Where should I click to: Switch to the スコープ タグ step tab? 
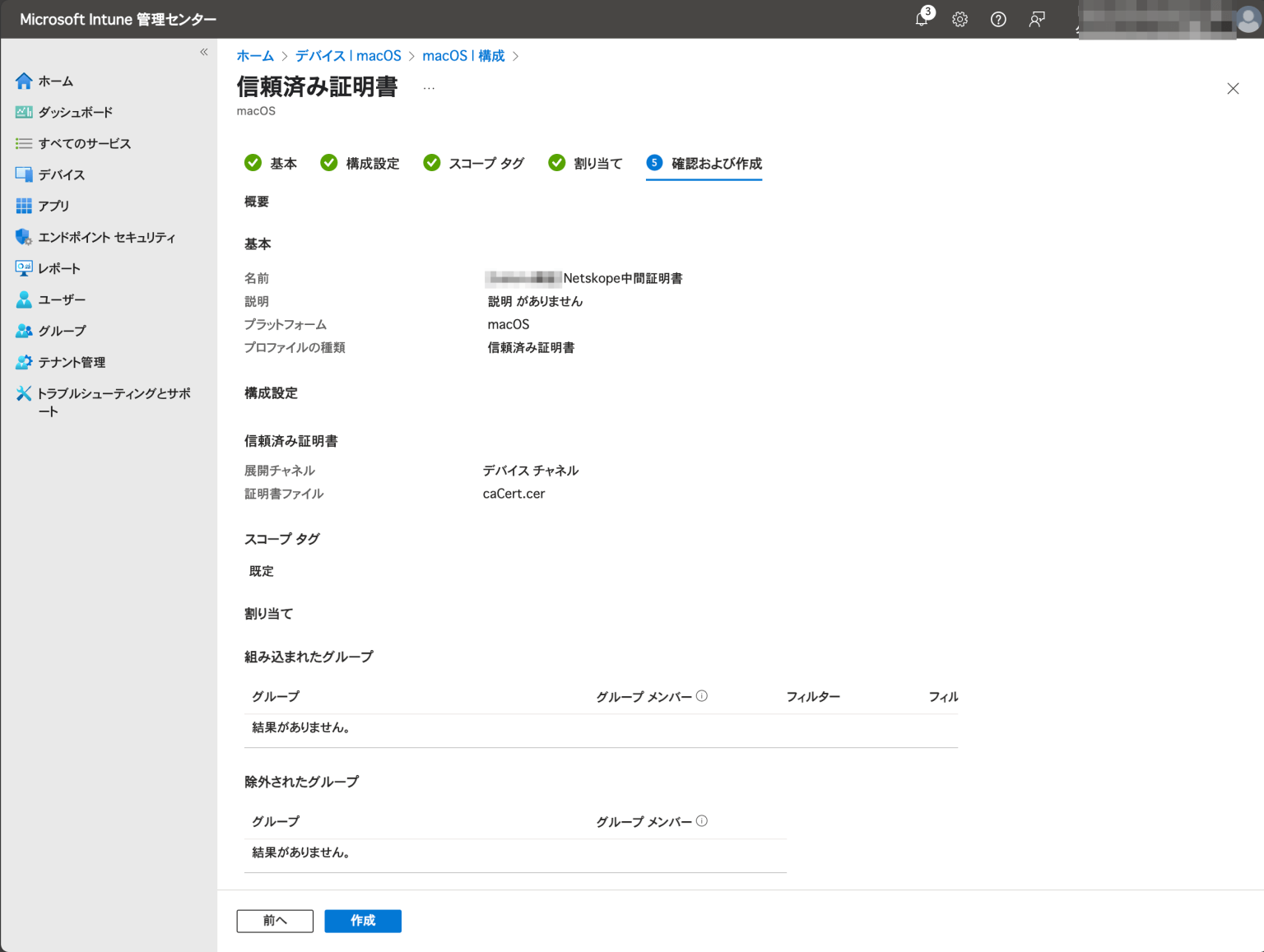487,163
